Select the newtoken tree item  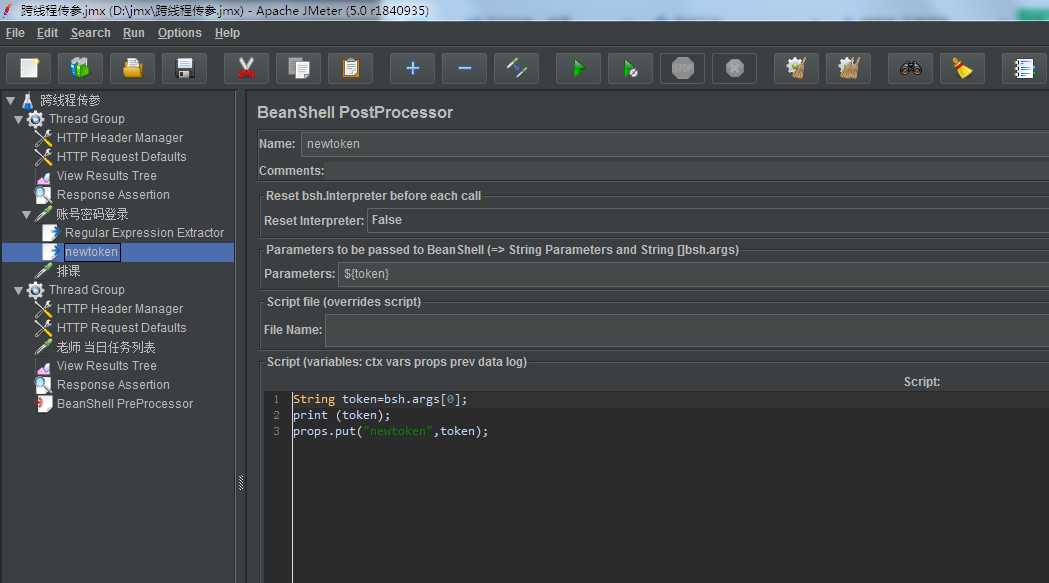[92, 252]
